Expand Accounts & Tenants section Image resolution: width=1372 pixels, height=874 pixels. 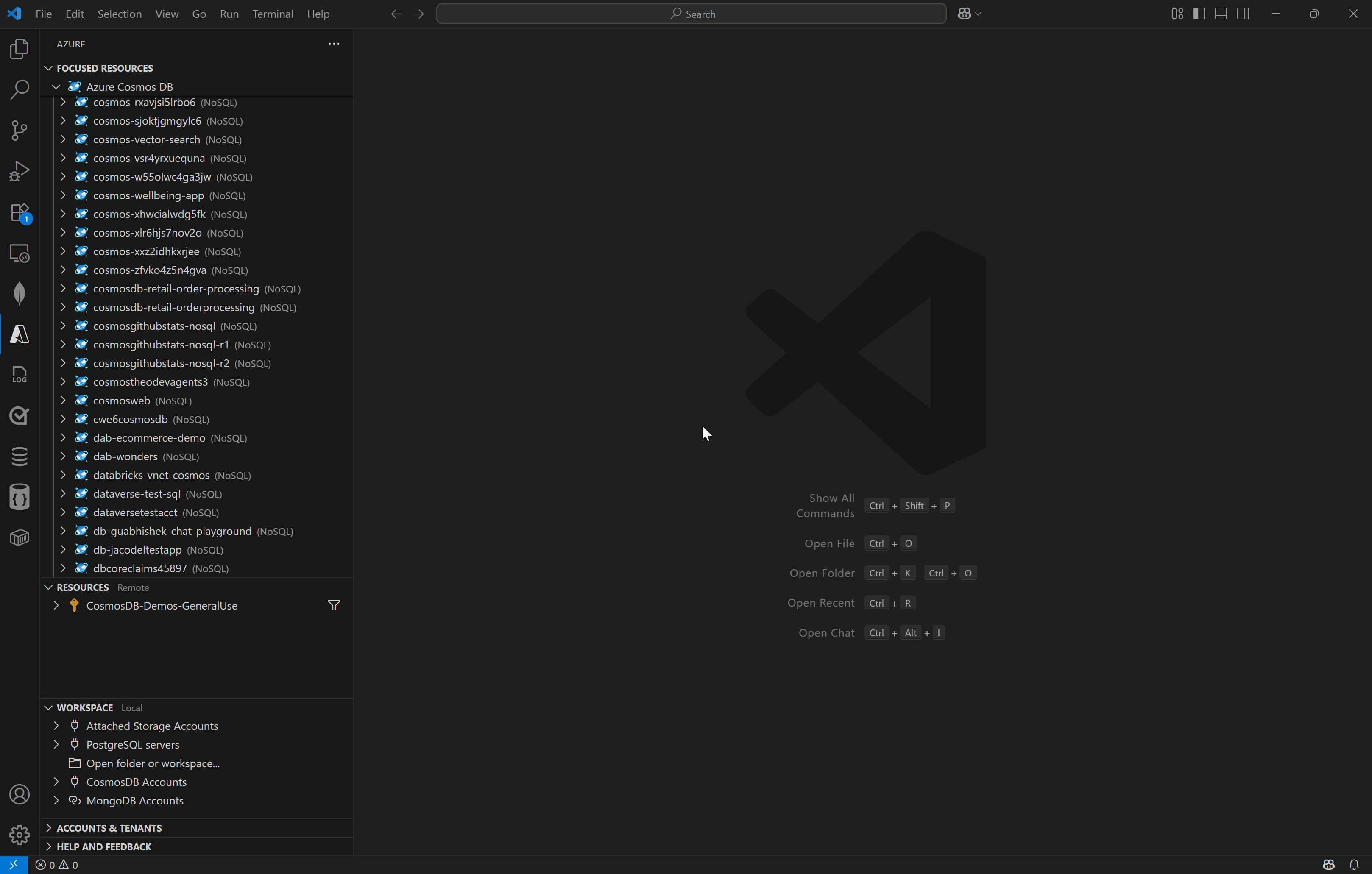[48, 828]
